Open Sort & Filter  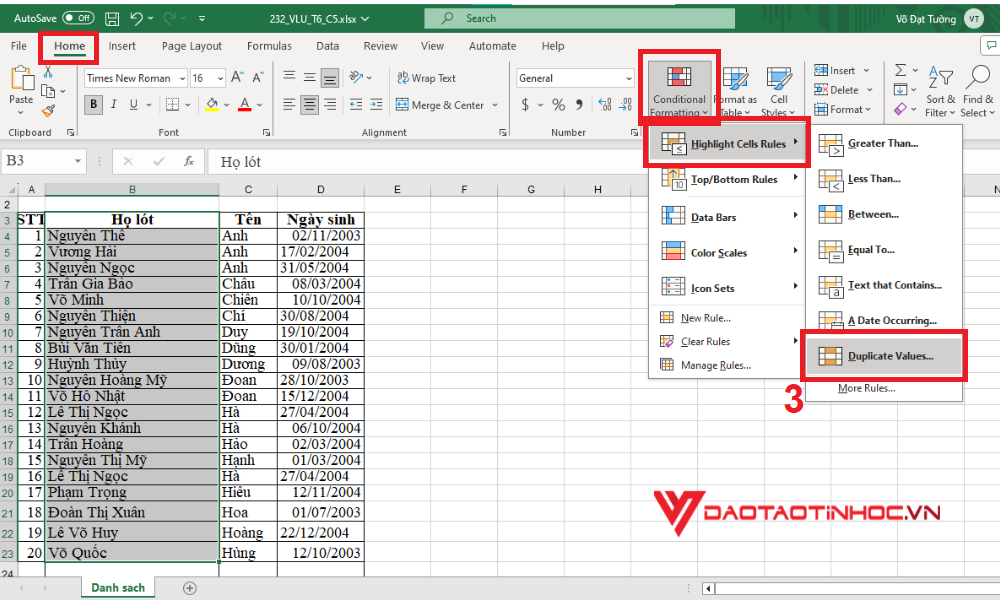point(941,89)
